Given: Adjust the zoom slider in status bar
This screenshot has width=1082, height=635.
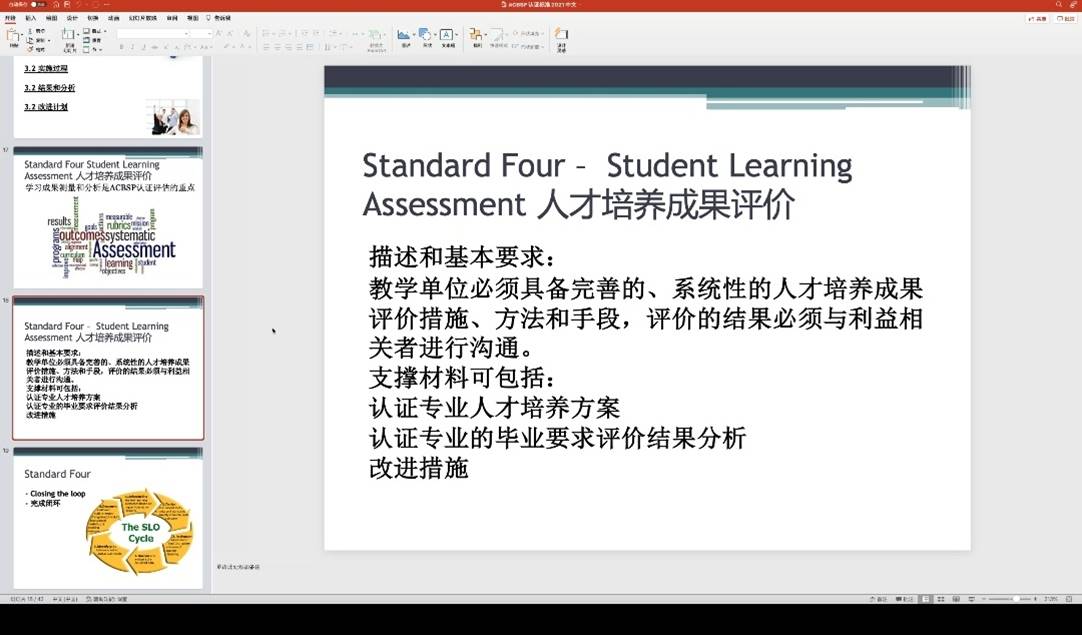Looking at the screenshot, I should 1015,599.
